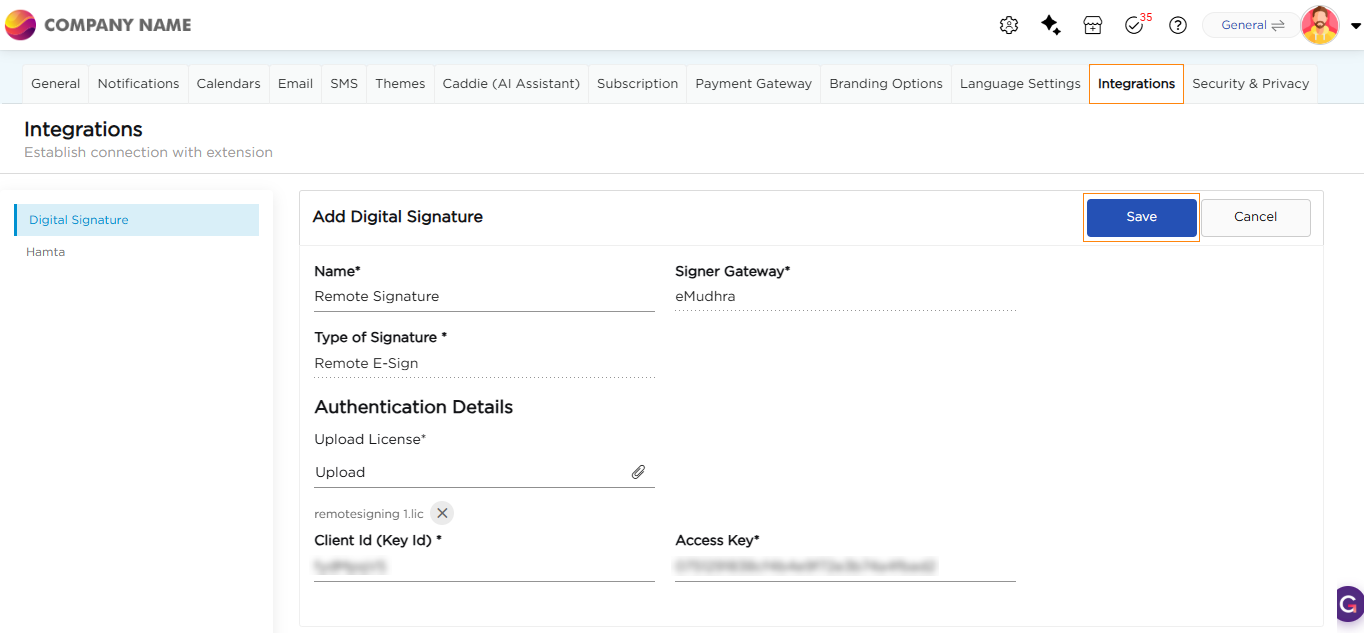Open the Payment Gateway tab

[753, 84]
